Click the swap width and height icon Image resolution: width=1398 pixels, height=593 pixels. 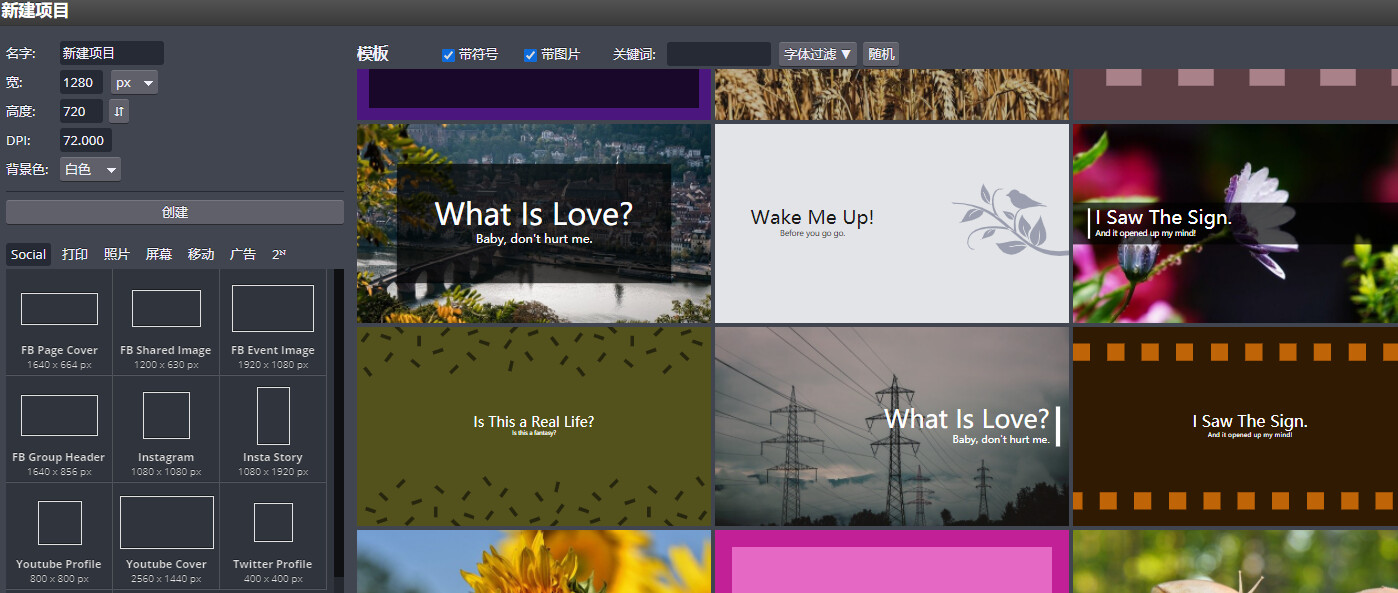click(x=119, y=111)
